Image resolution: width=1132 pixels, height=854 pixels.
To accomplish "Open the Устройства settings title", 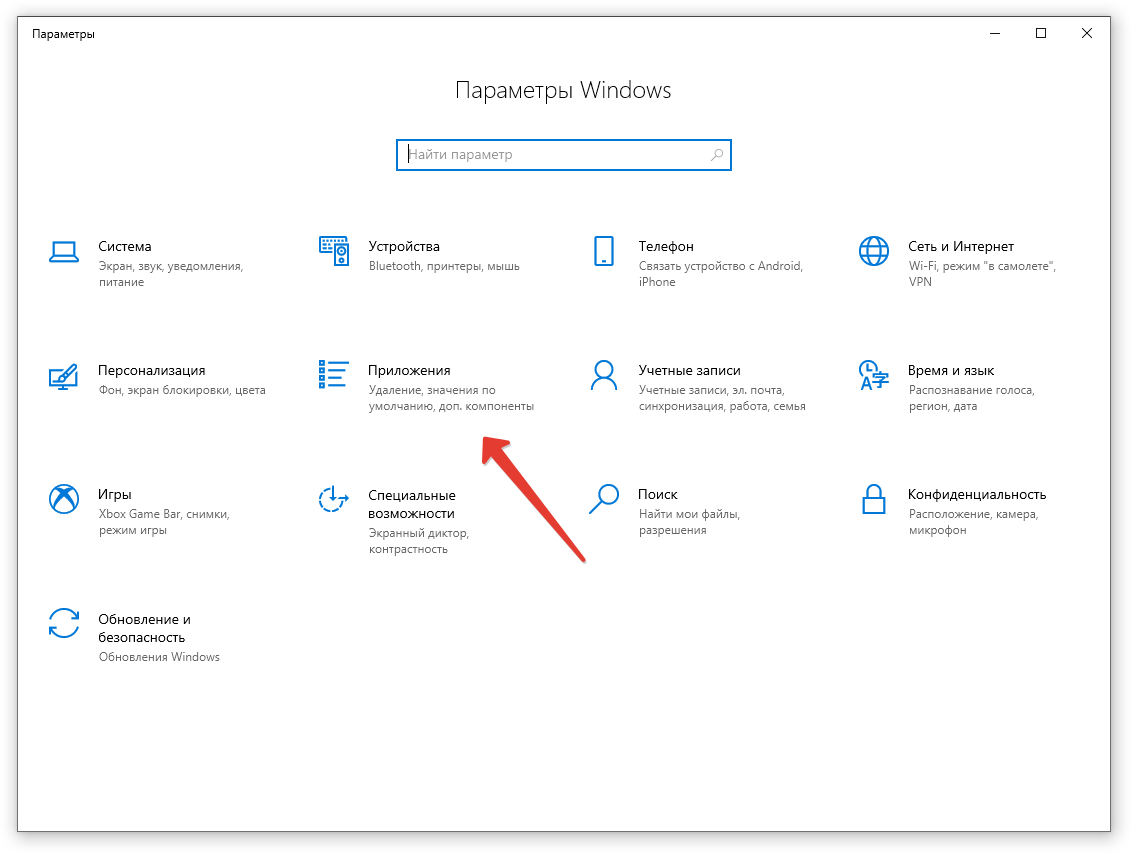I will (404, 246).
